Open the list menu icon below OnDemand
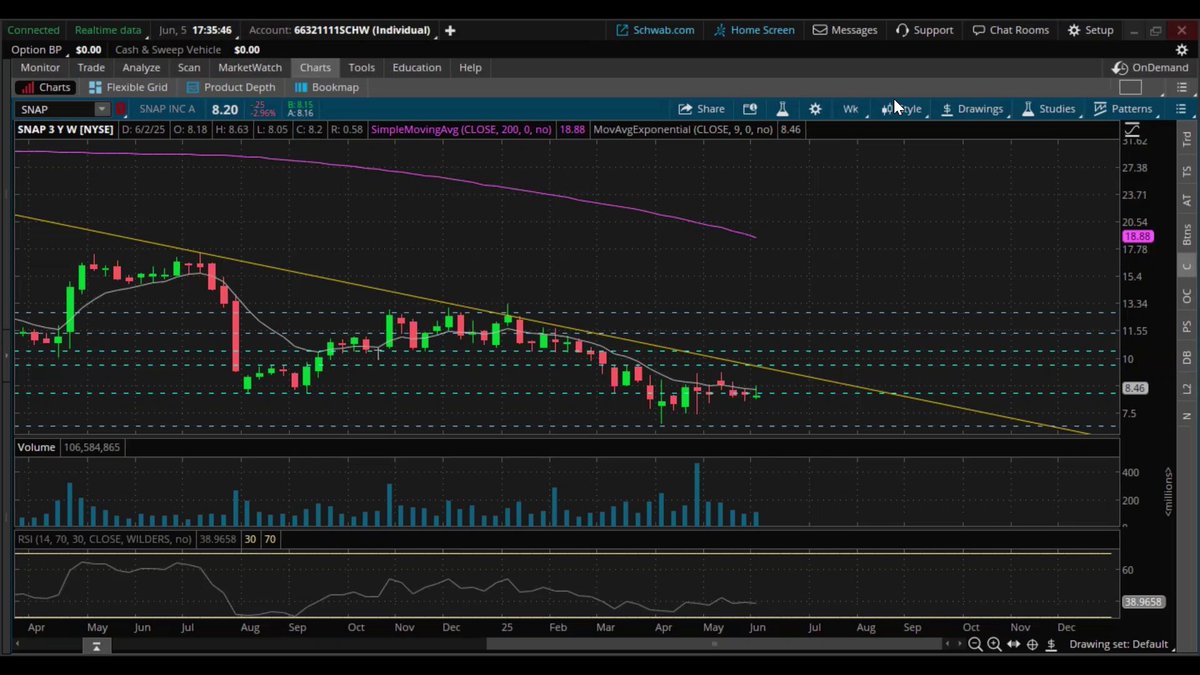 tap(1182, 87)
